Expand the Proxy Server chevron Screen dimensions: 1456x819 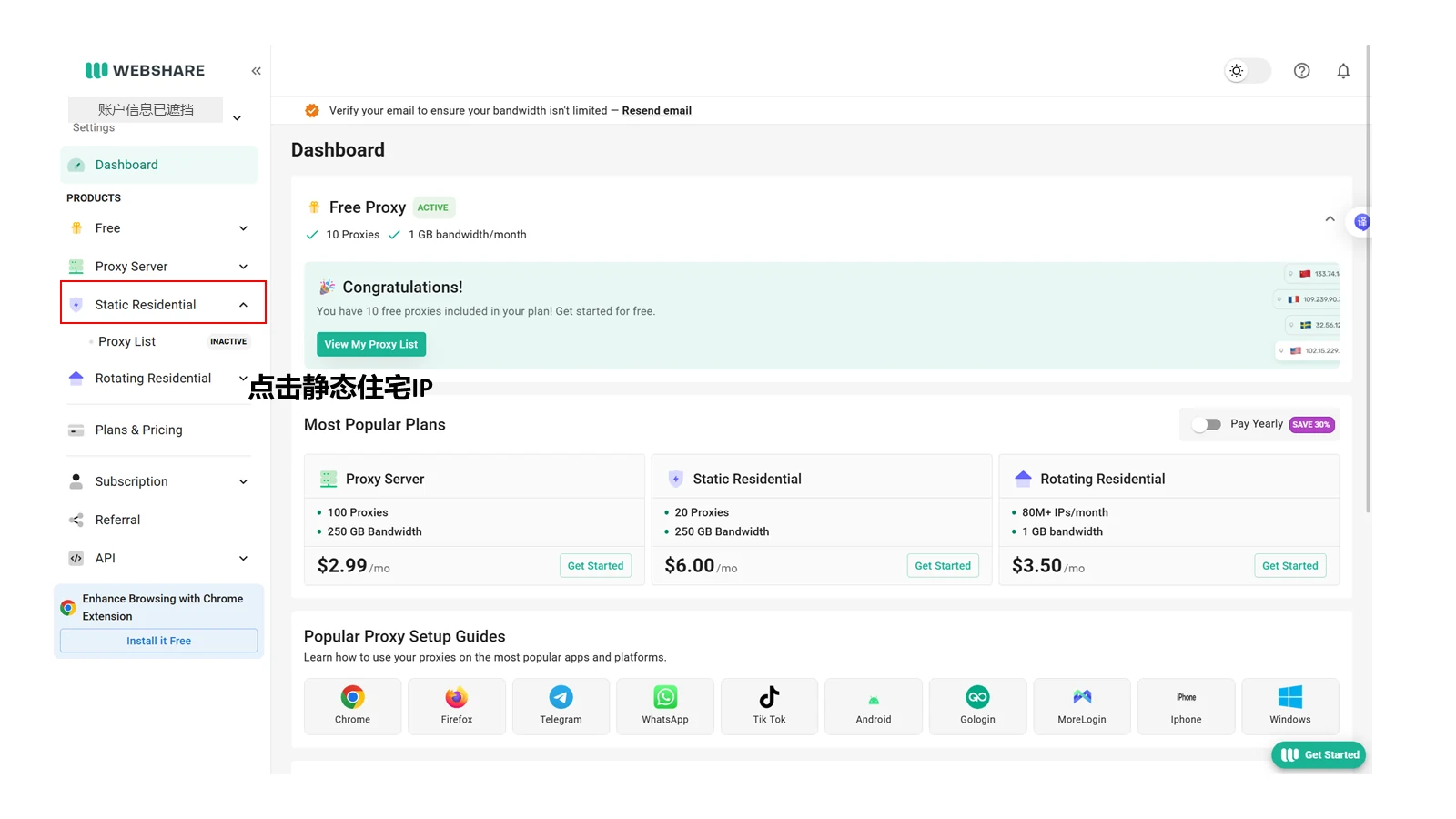tap(243, 267)
